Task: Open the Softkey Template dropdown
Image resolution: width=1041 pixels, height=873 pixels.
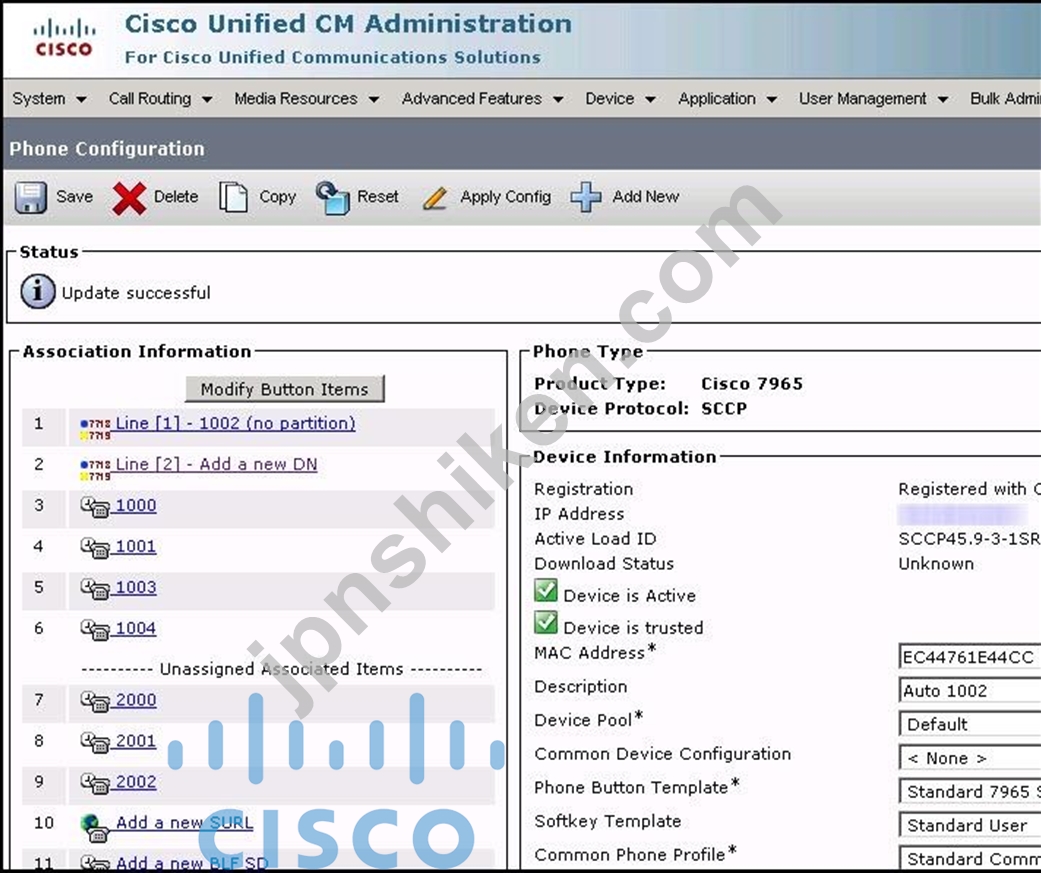Action: click(x=970, y=825)
